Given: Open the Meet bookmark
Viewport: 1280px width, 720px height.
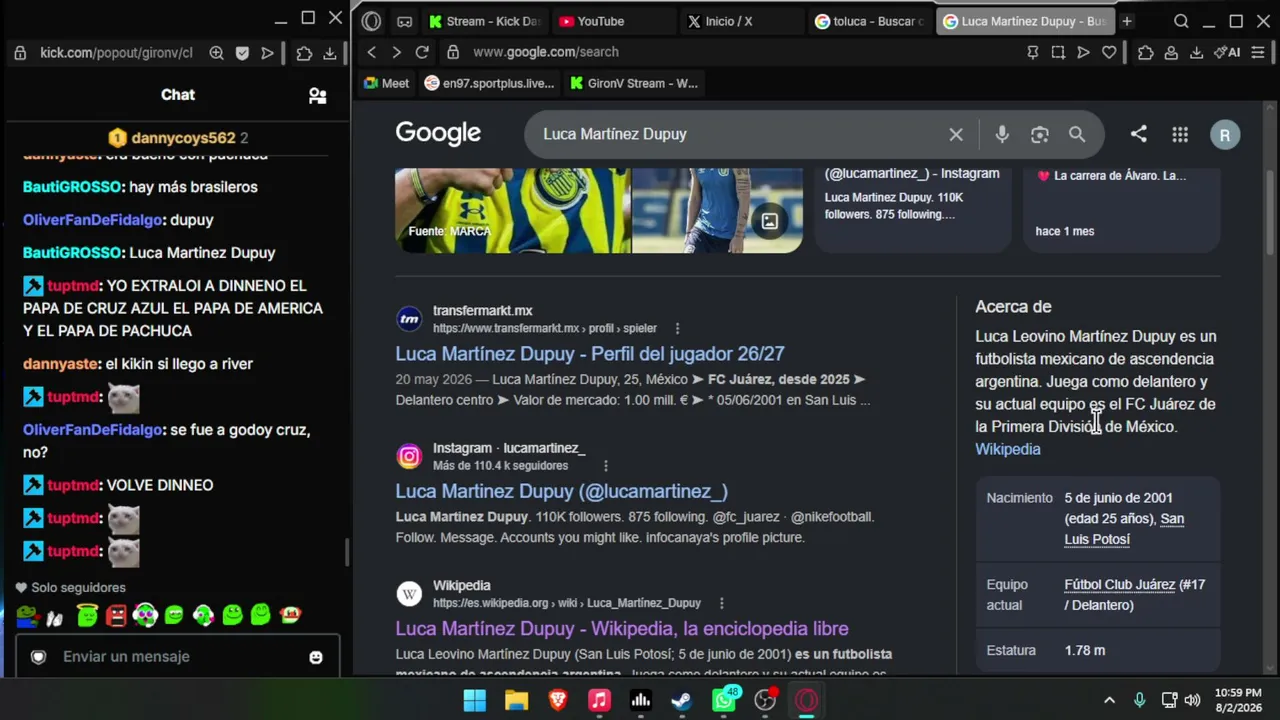Looking at the screenshot, I should tap(386, 83).
